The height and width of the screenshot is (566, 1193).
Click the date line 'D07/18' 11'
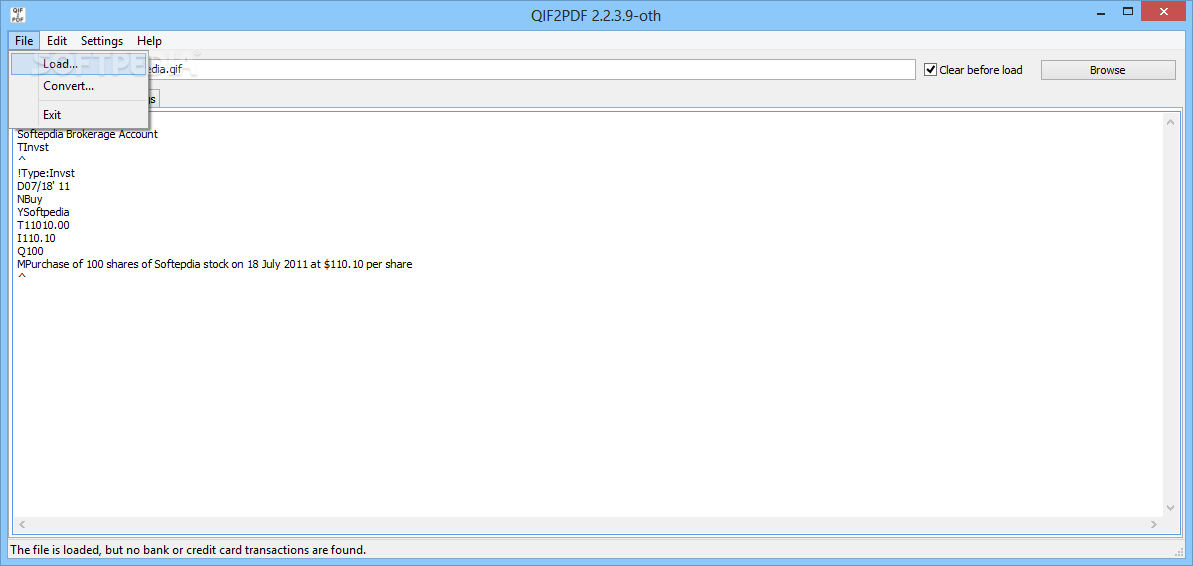(44, 186)
